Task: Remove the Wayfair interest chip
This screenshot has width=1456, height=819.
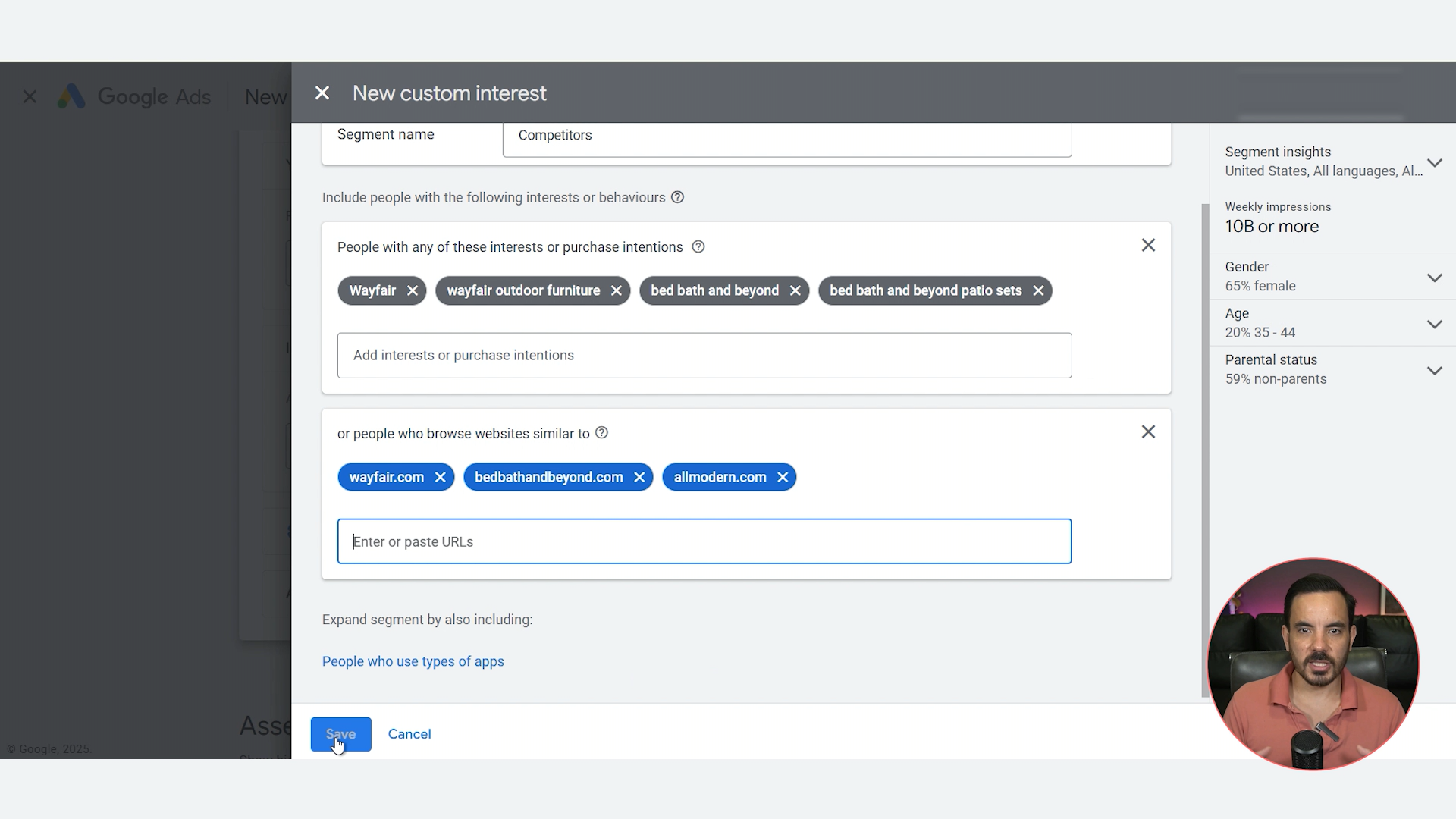Action: click(x=412, y=290)
